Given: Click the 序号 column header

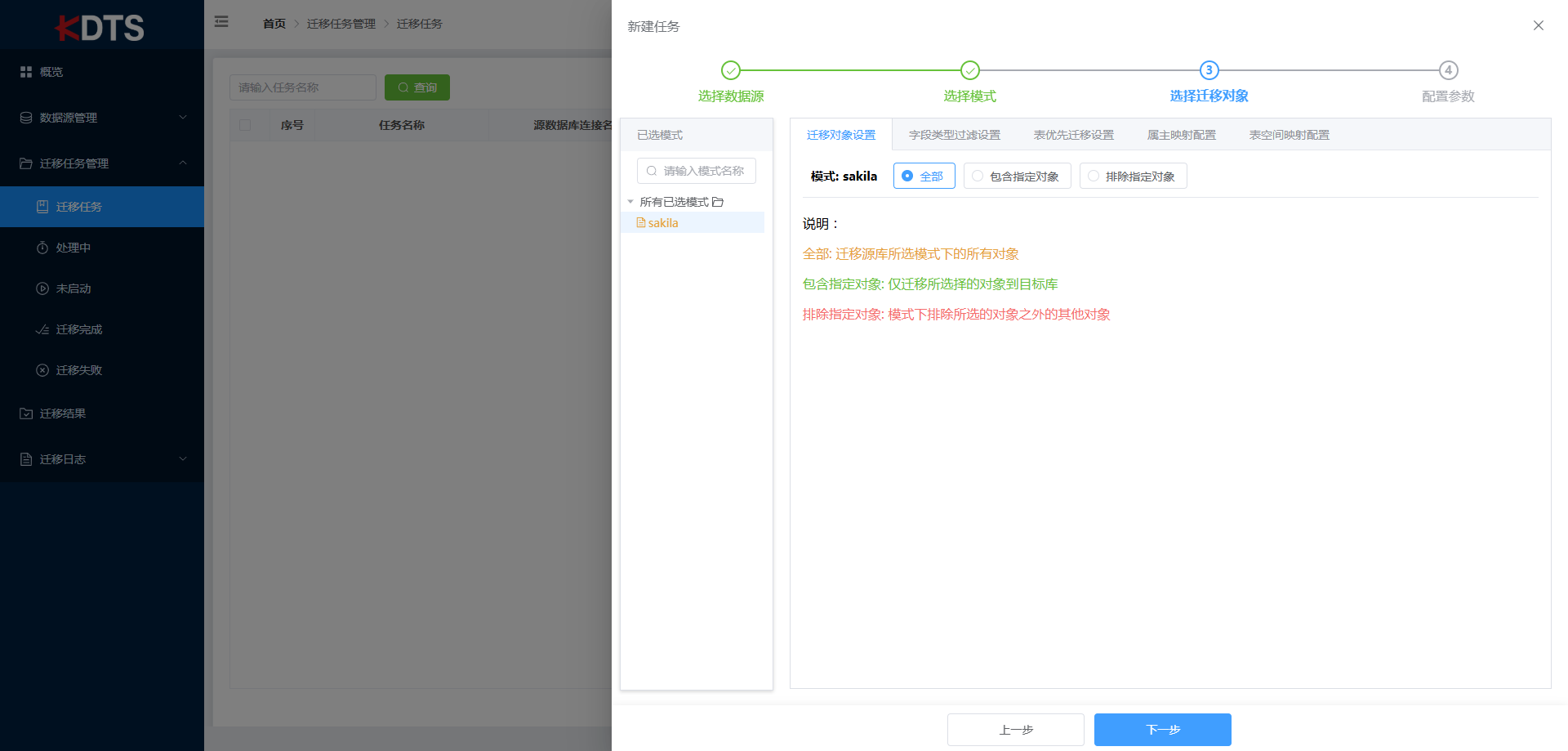Looking at the screenshot, I should point(292,125).
